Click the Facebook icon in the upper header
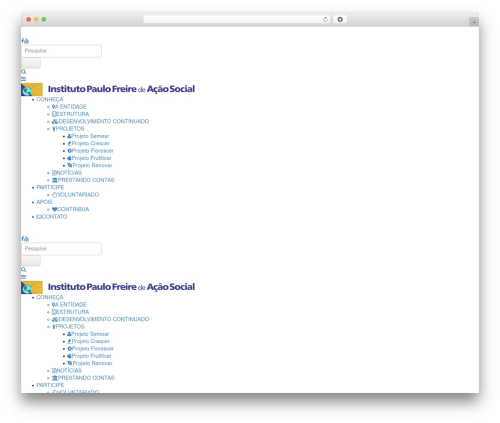Image resolution: width=500 pixels, height=423 pixels. (x=22, y=41)
